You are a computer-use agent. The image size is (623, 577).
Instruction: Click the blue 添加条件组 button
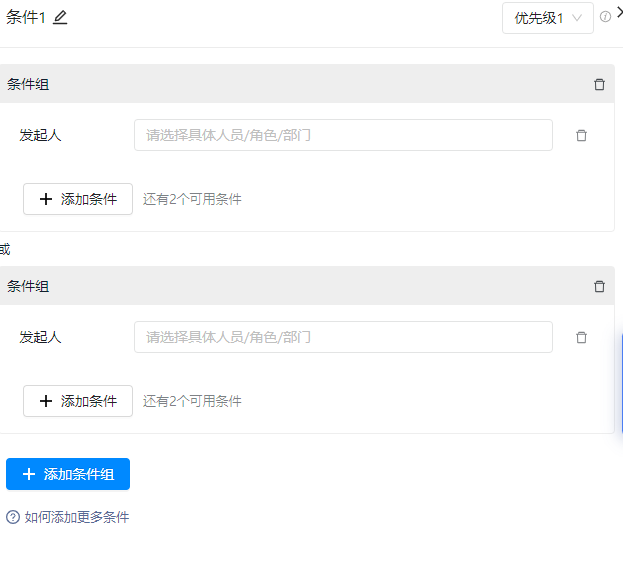(x=68, y=474)
